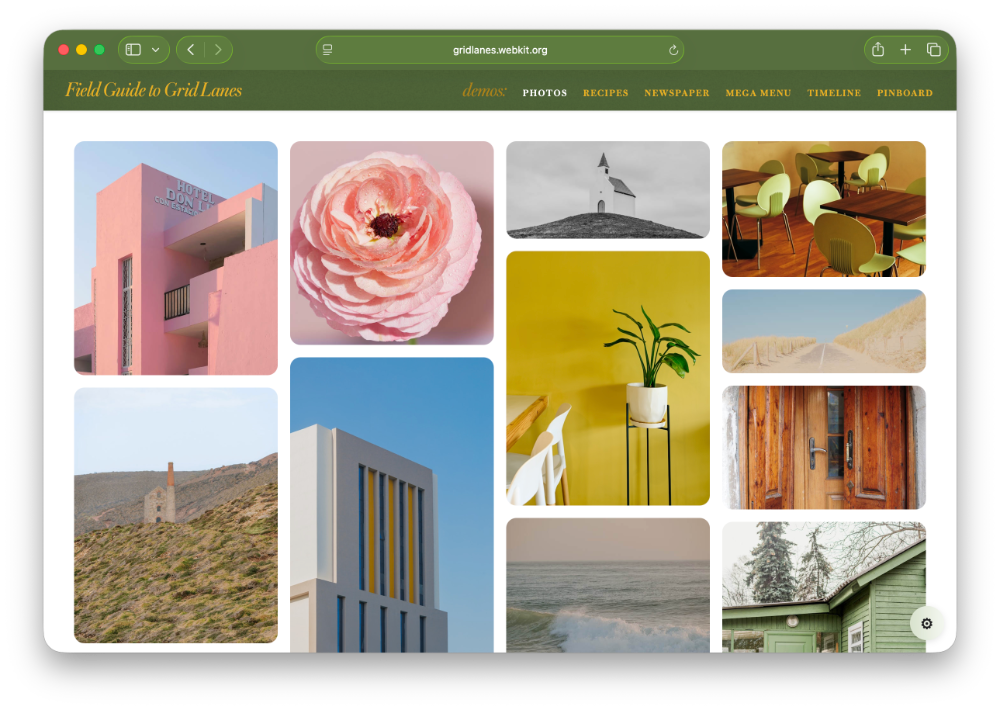Reload the page with the refresh icon

pos(673,50)
